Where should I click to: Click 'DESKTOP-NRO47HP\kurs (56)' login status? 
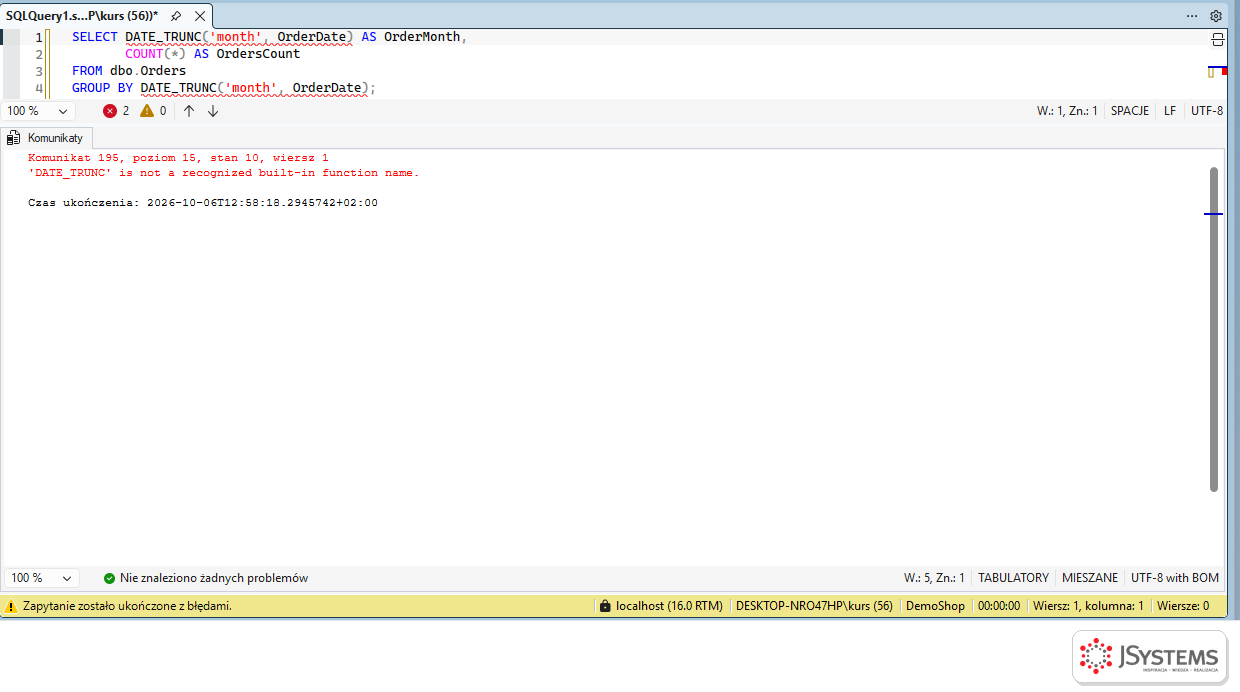click(x=814, y=606)
